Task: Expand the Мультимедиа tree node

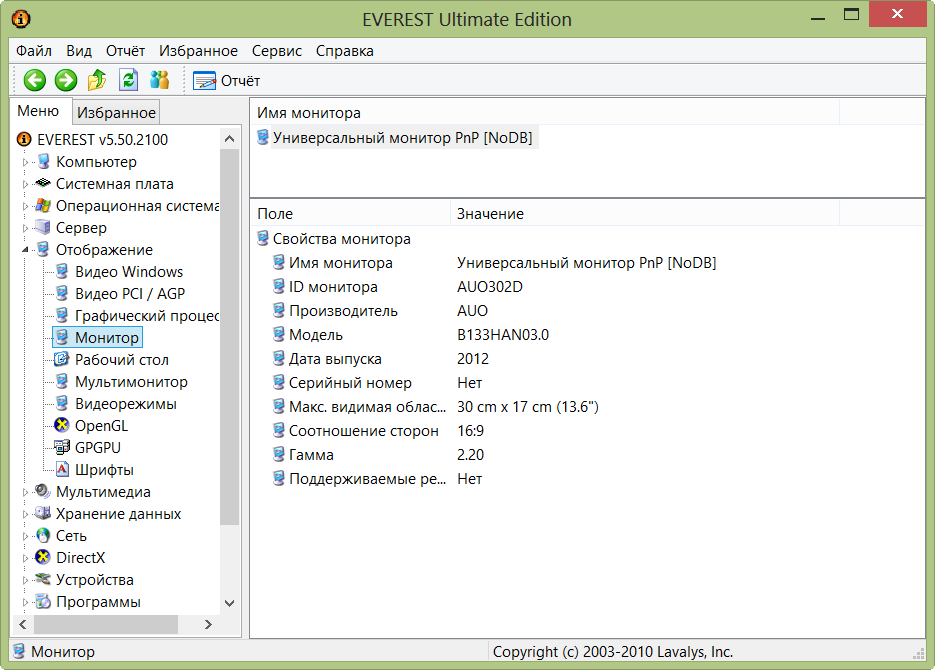Action: [x=26, y=492]
